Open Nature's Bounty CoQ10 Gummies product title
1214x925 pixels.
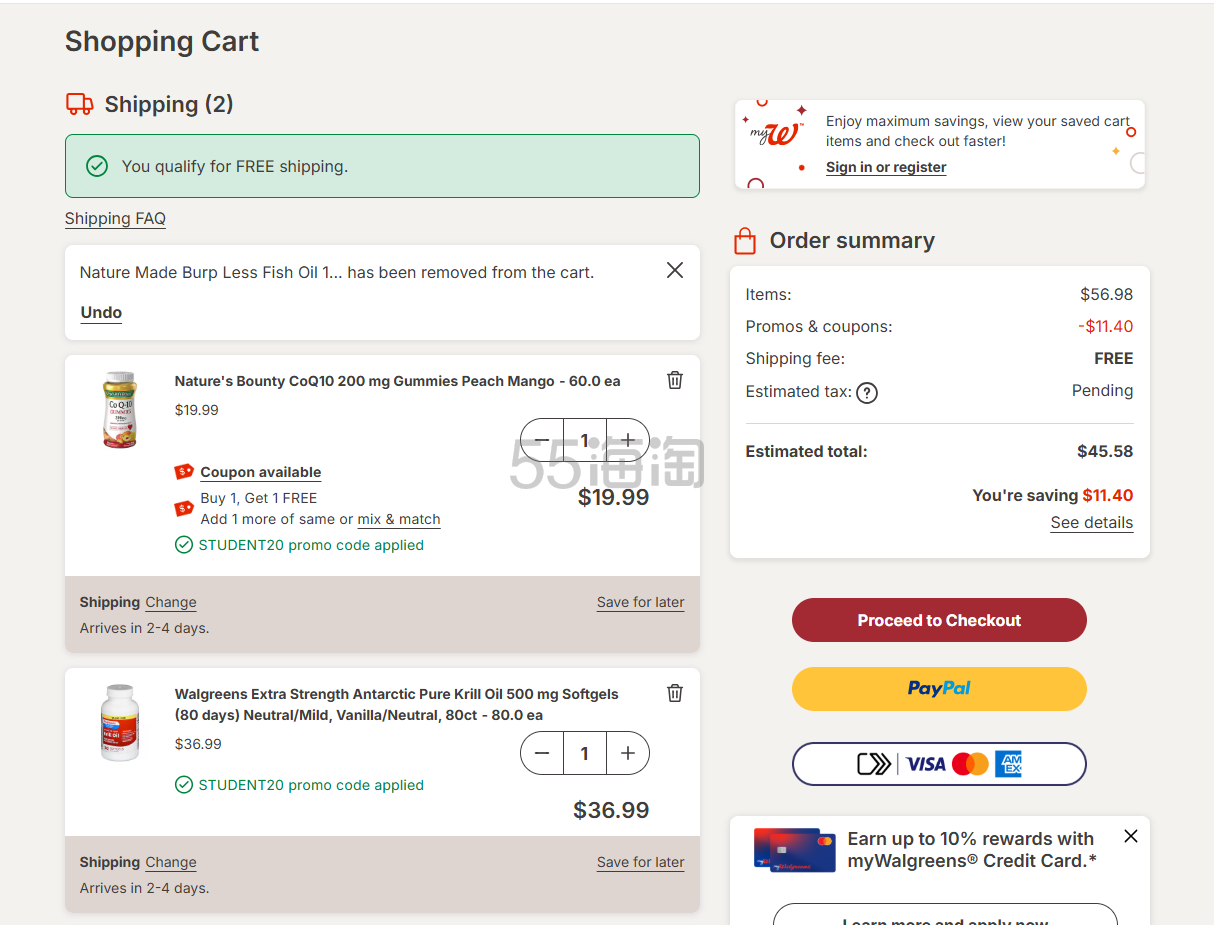(397, 381)
